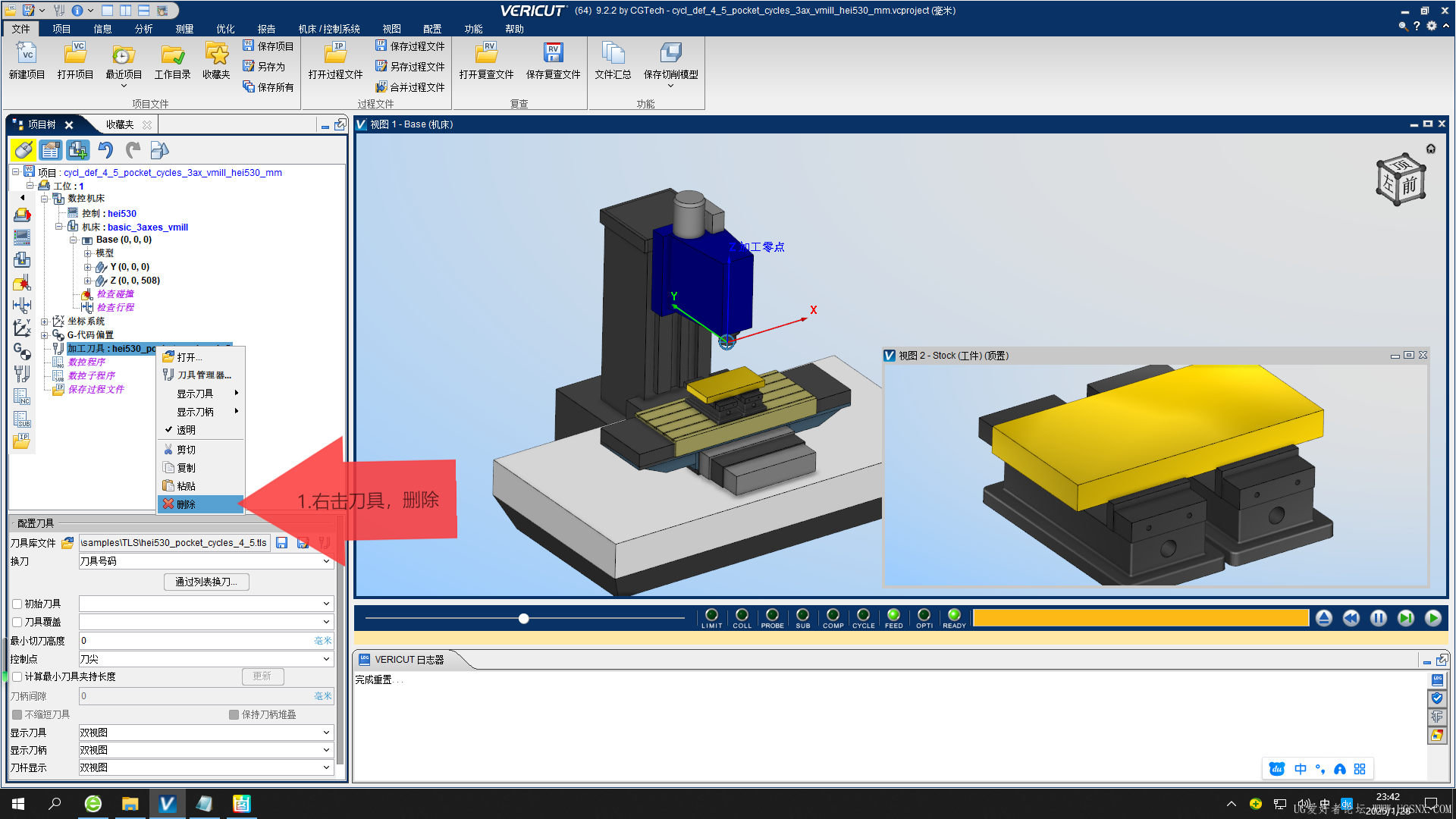This screenshot has height=819, width=1456.
Task: Expand the G-代码偏置 tree node
Action: click(x=44, y=335)
